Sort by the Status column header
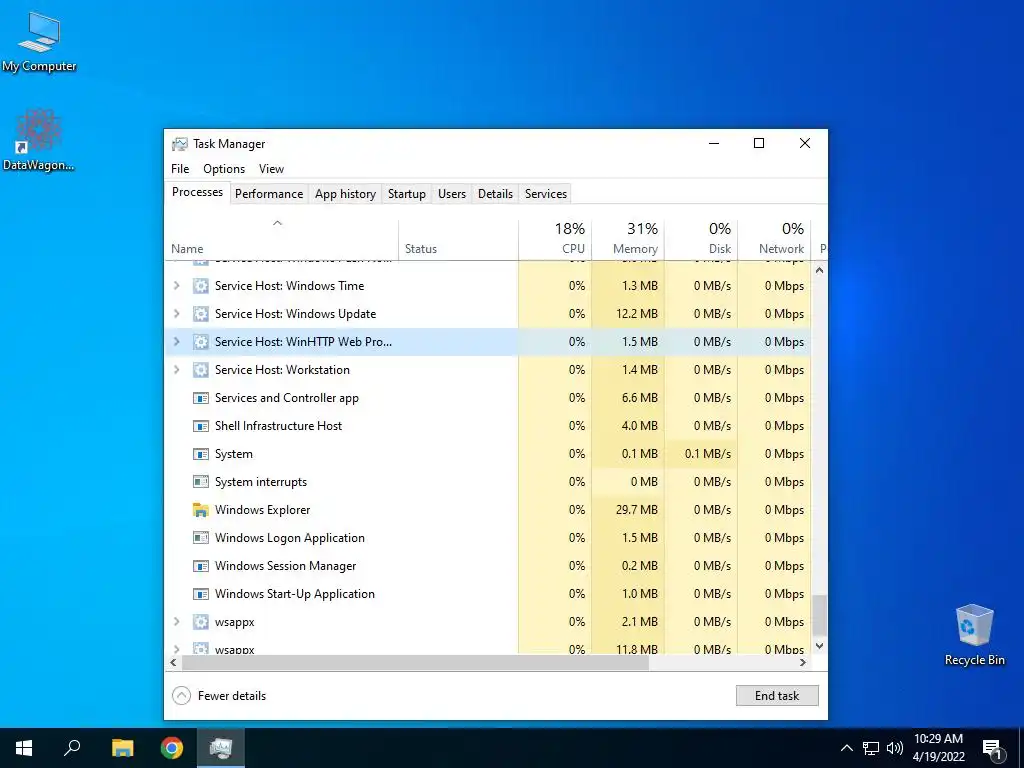This screenshot has width=1024, height=768. [x=458, y=239]
